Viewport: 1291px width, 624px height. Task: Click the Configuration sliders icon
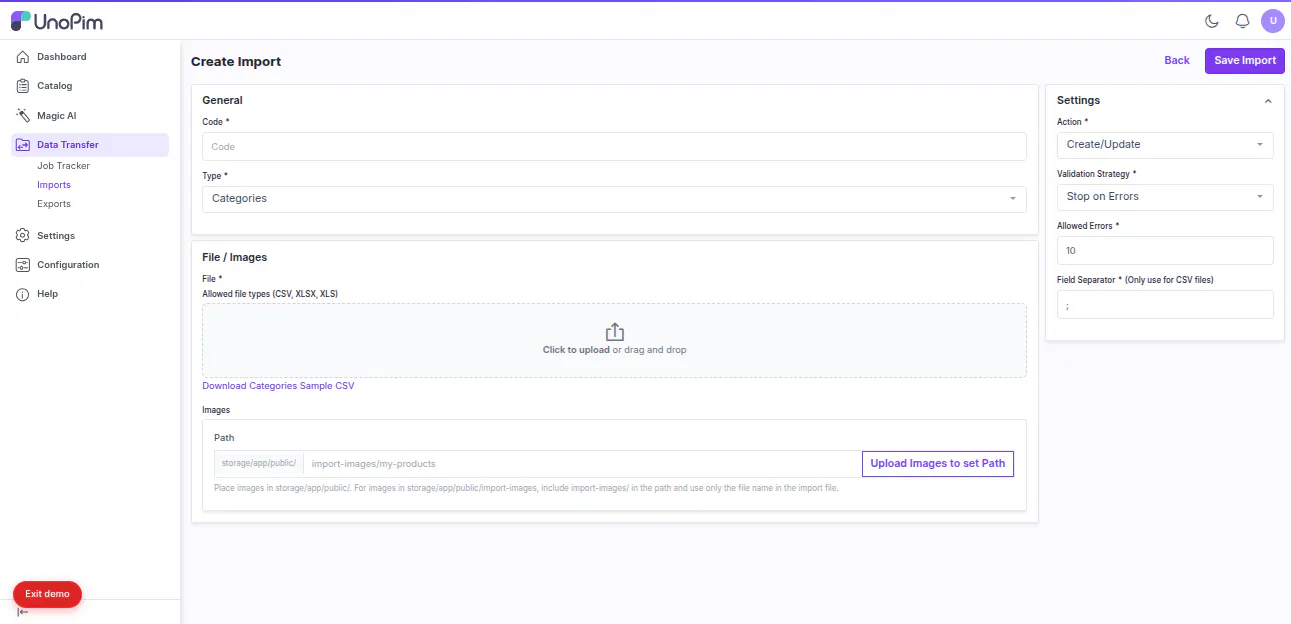tap(23, 265)
